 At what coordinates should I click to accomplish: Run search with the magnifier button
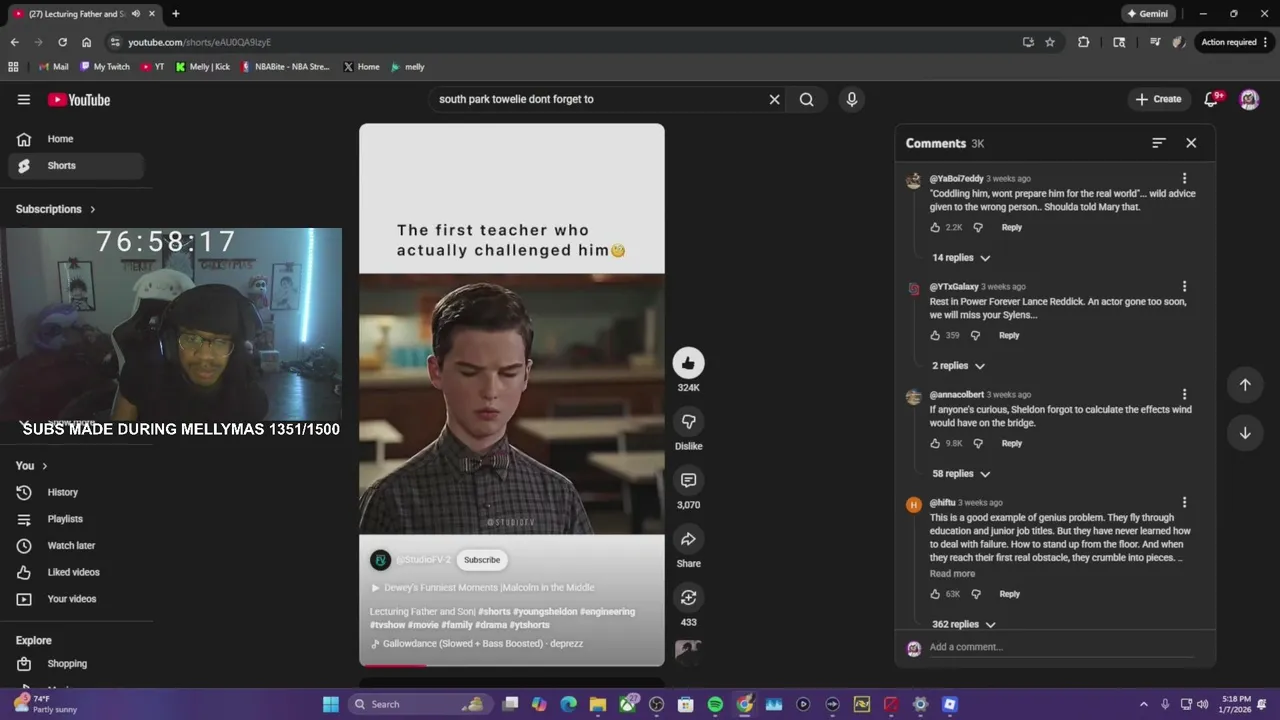point(807,99)
